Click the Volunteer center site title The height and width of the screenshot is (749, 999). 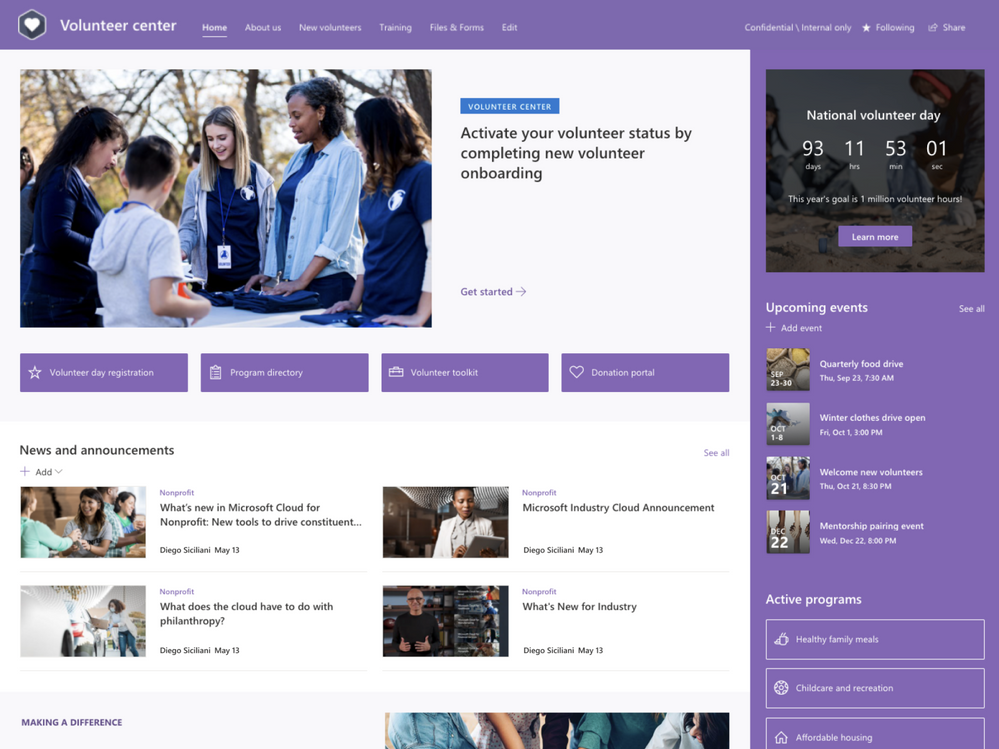point(118,25)
